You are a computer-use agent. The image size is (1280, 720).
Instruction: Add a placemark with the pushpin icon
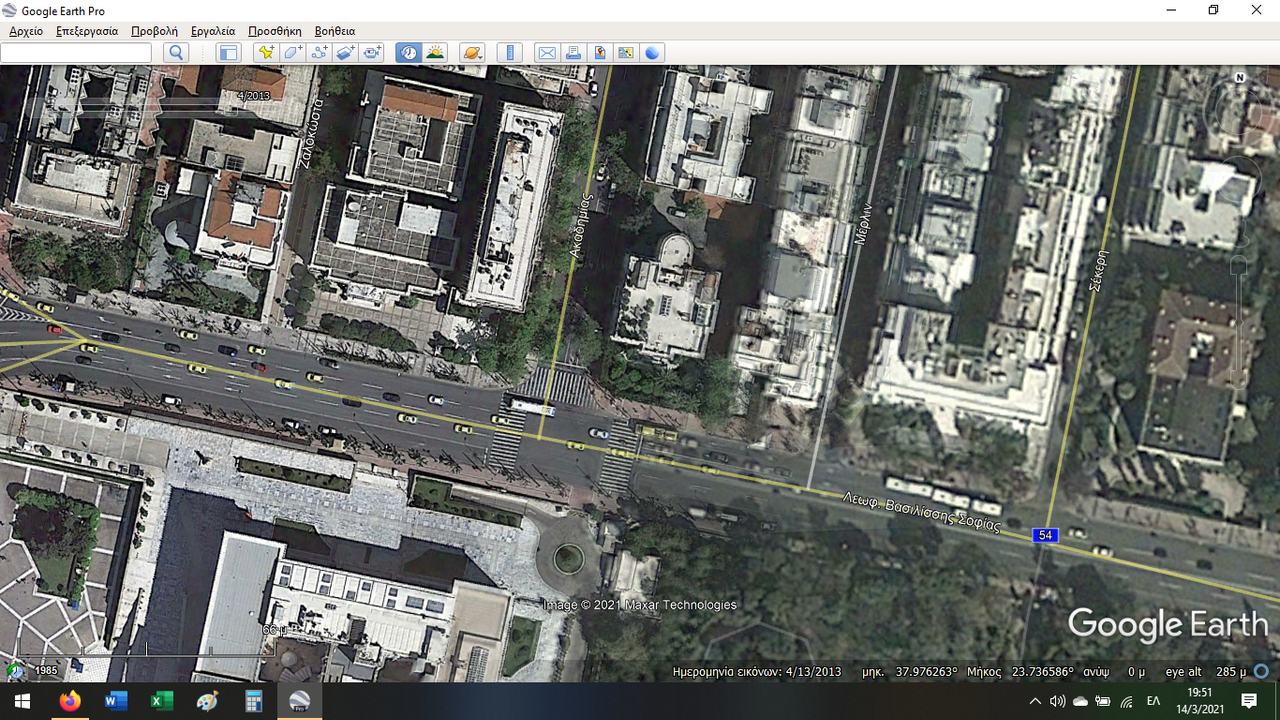click(x=266, y=53)
